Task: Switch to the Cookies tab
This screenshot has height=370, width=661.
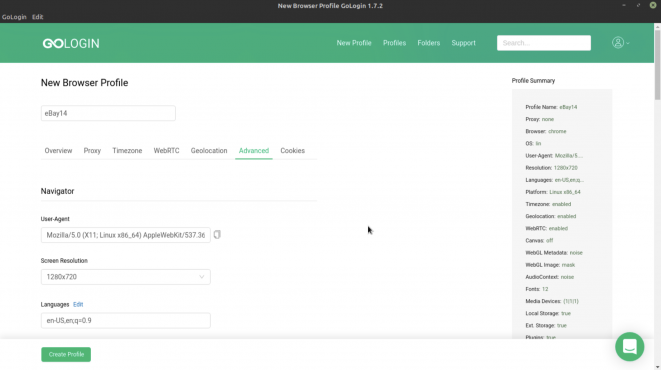Action: [x=293, y=150]
